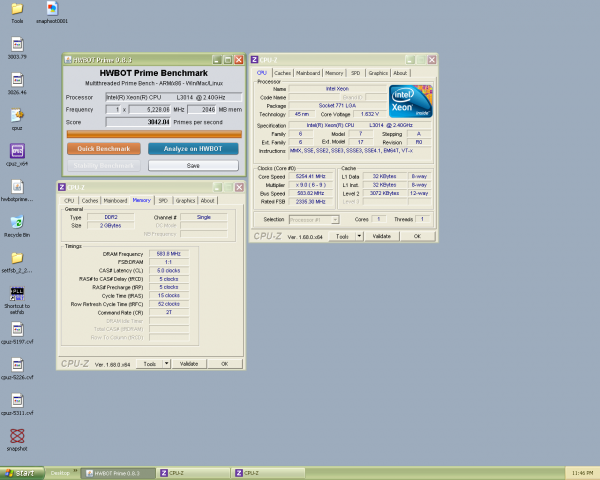
Task: Expand the Tools dropdown arrow in processor CPU-Z window
Action: point(359,236)
